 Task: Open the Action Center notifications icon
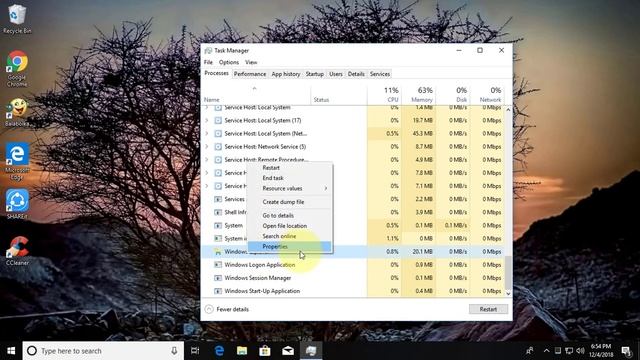pos(626,351)
